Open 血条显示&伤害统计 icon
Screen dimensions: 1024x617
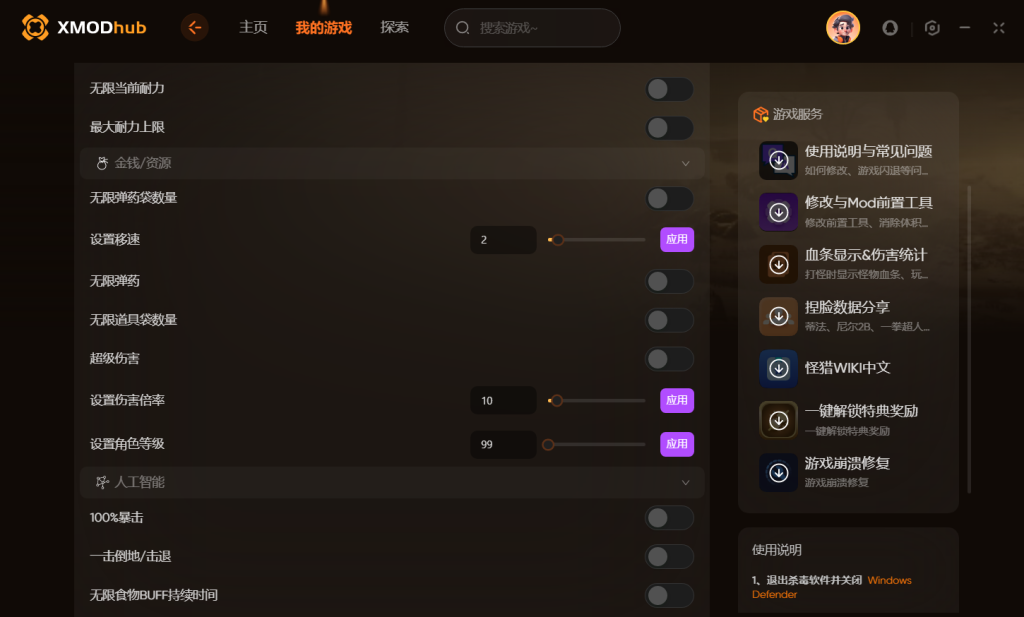pyautogui.click(x=778, y=264)
